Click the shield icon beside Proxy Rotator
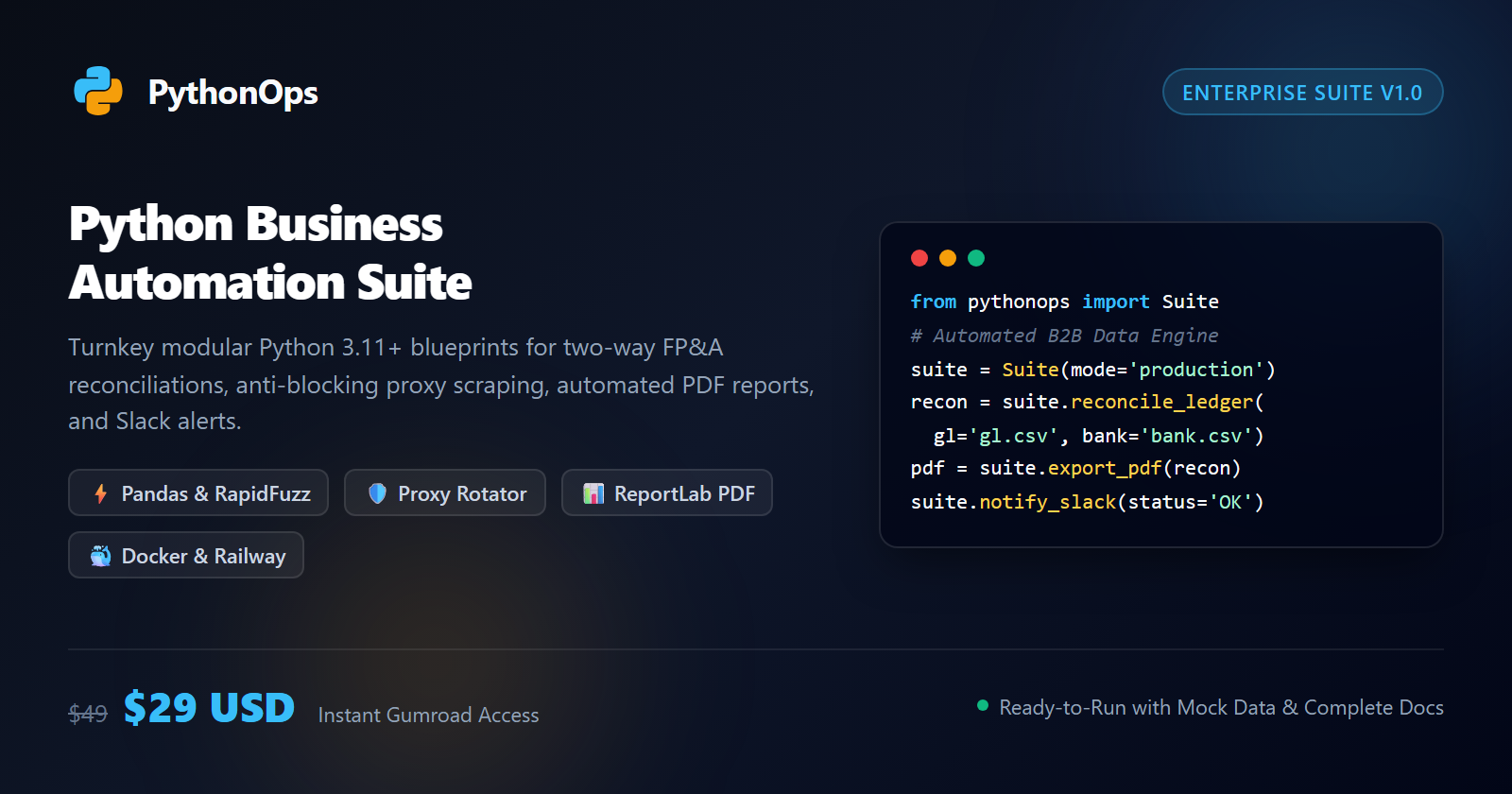The height and width of the screenshot is (794, 1512). [x=377, y=493]
